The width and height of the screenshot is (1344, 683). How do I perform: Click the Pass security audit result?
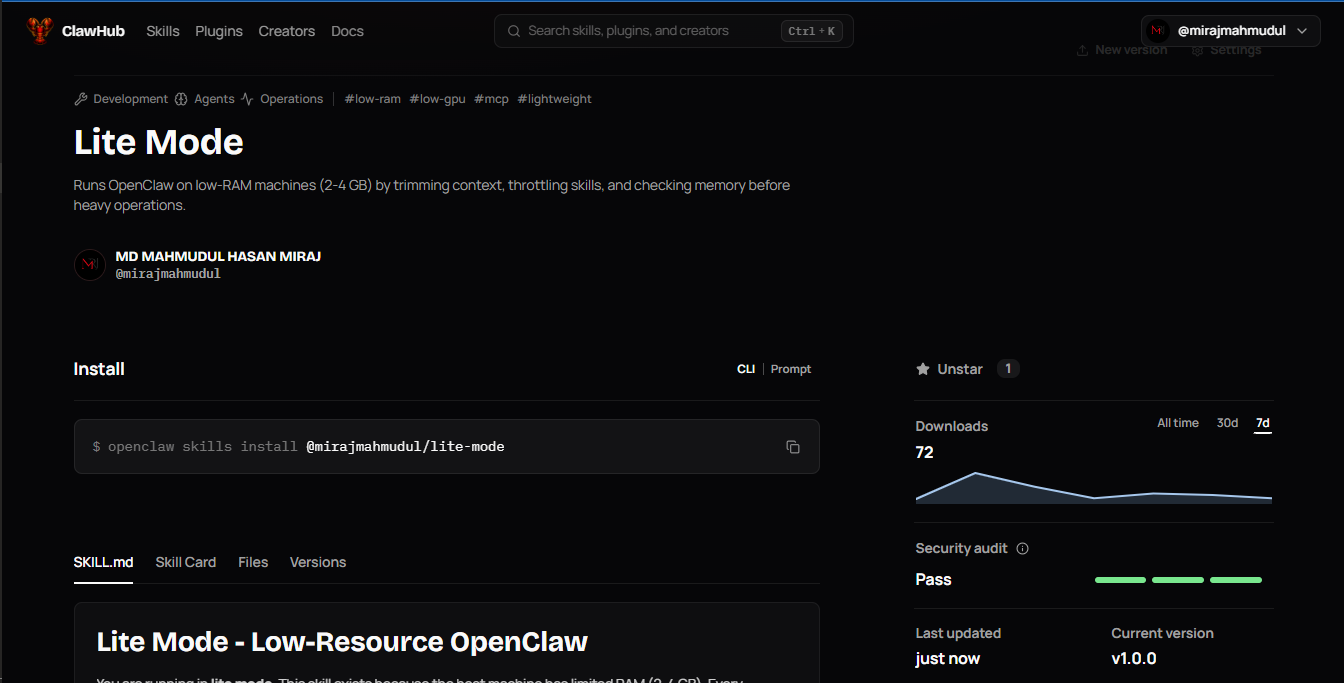point(933,580)
